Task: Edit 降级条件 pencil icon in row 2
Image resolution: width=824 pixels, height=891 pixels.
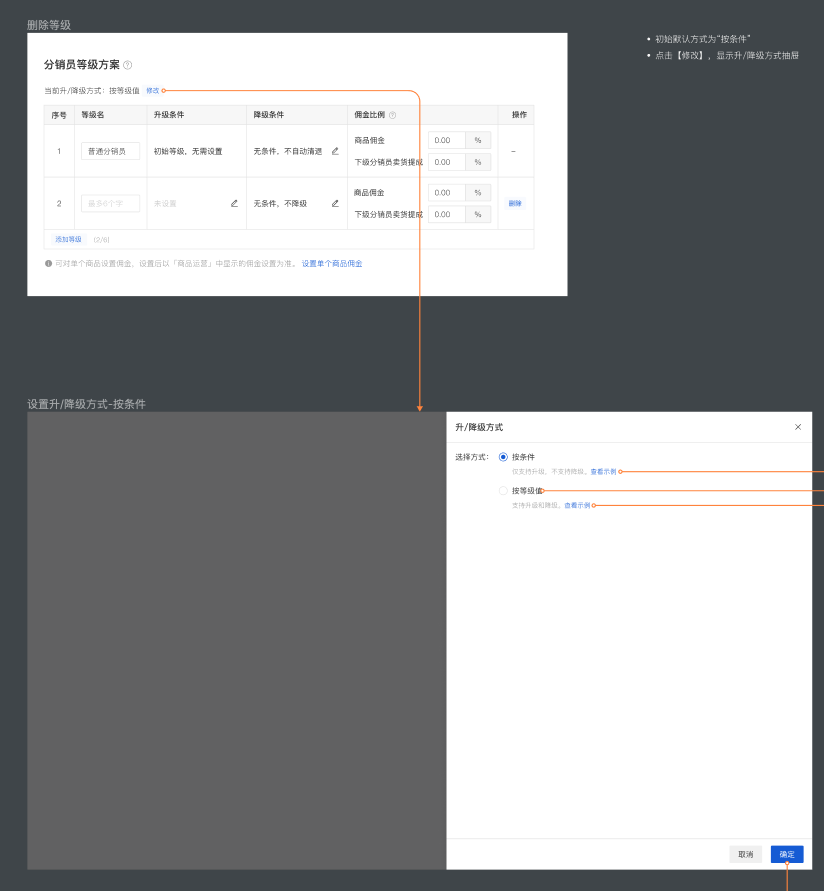Action: pyautogui.click(x=335, y=203)
